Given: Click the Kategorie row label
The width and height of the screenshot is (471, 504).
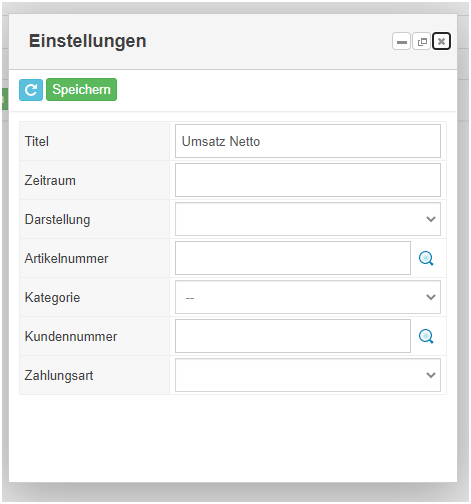Looking at the screenshot, I should [52, 297].
